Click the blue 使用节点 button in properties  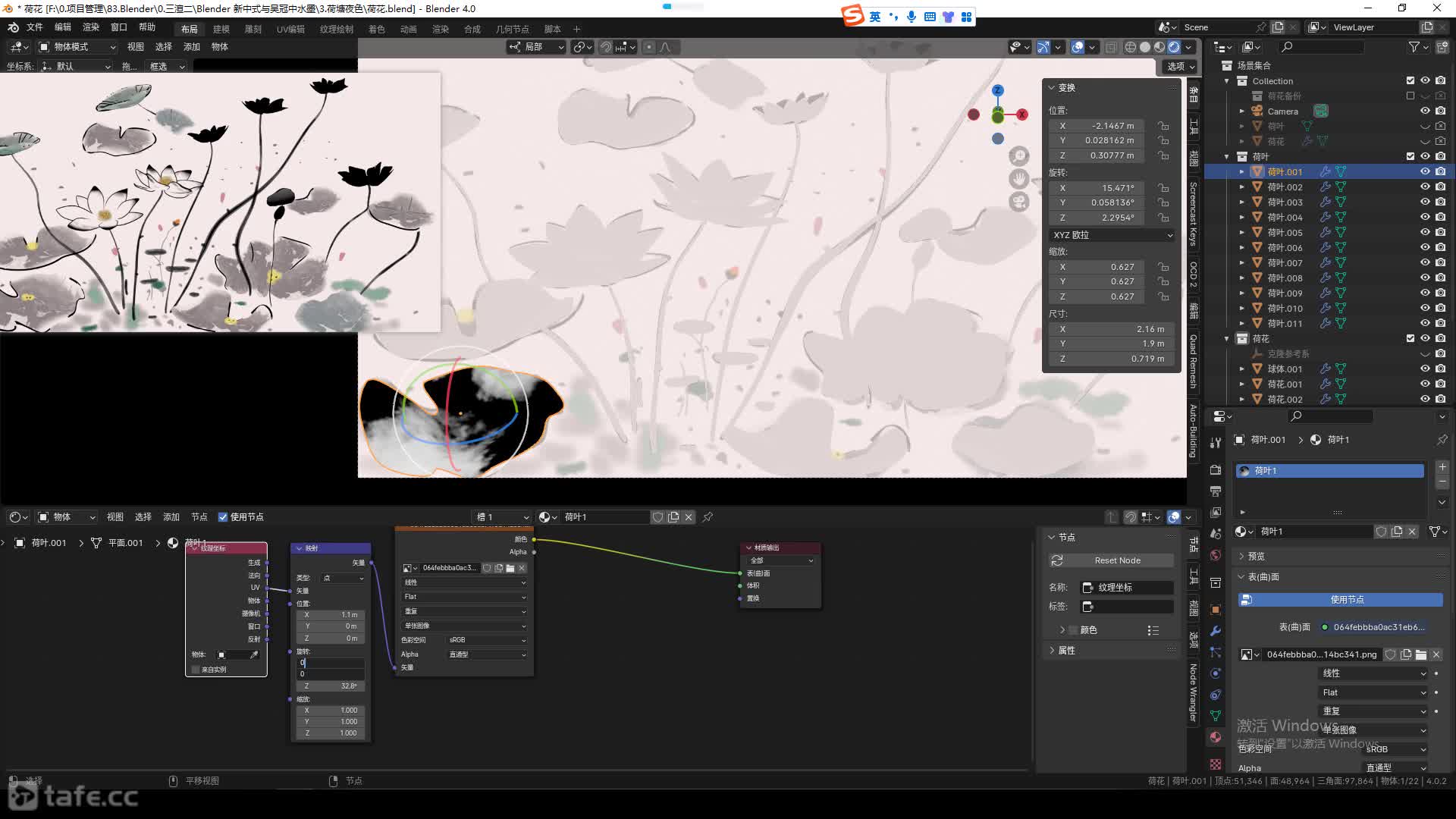(x=1341, y=600)
